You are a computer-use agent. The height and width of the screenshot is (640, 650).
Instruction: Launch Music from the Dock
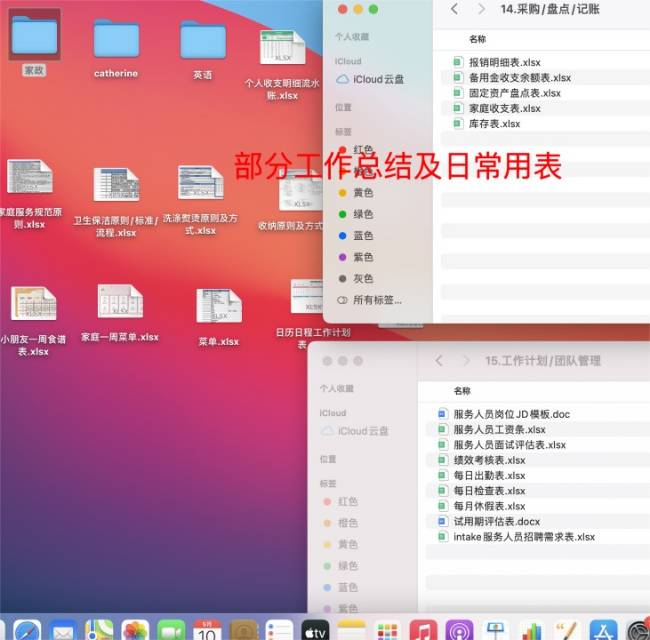click(x=423, y=630)
